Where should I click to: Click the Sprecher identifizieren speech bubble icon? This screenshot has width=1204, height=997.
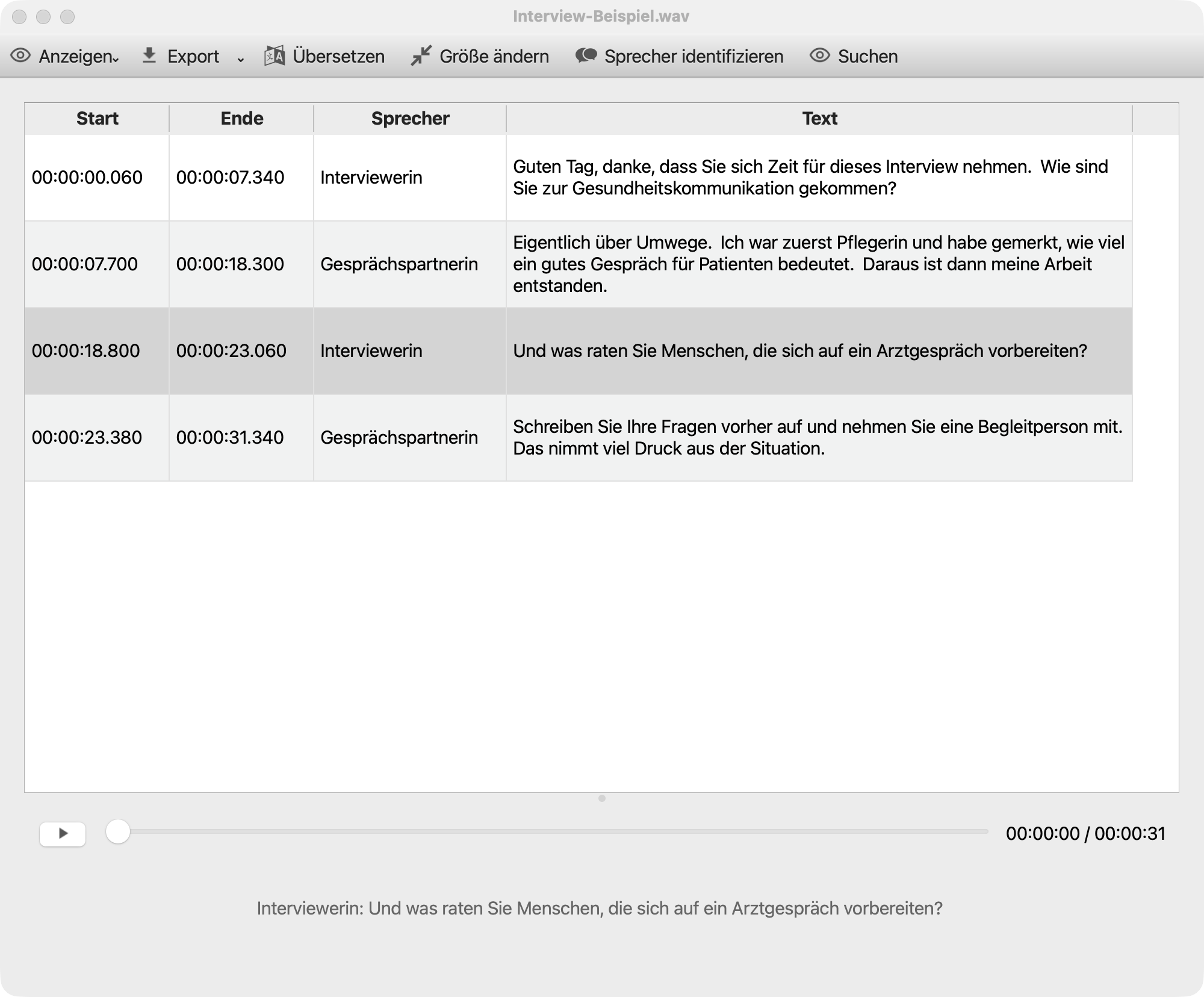586,56
